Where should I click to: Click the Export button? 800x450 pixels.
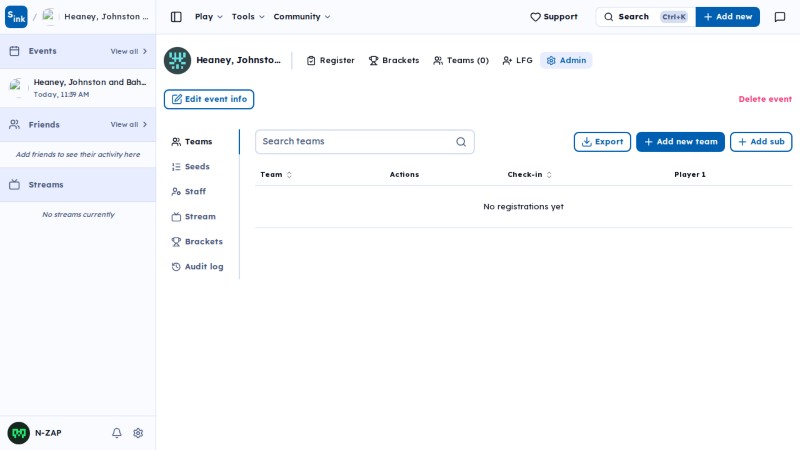pos(602,142)
